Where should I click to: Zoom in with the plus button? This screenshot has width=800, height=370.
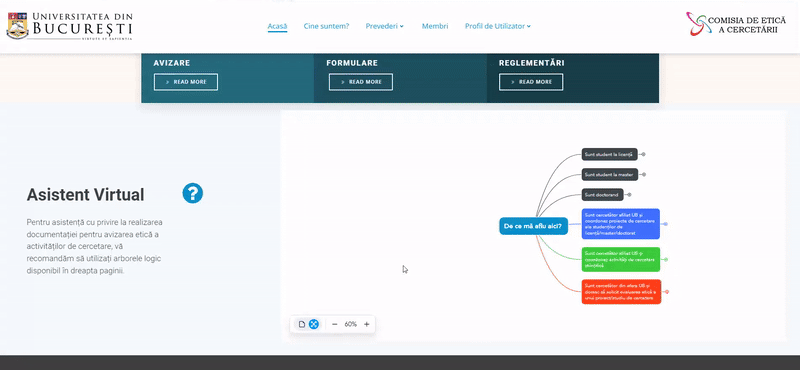coord(366,324)
